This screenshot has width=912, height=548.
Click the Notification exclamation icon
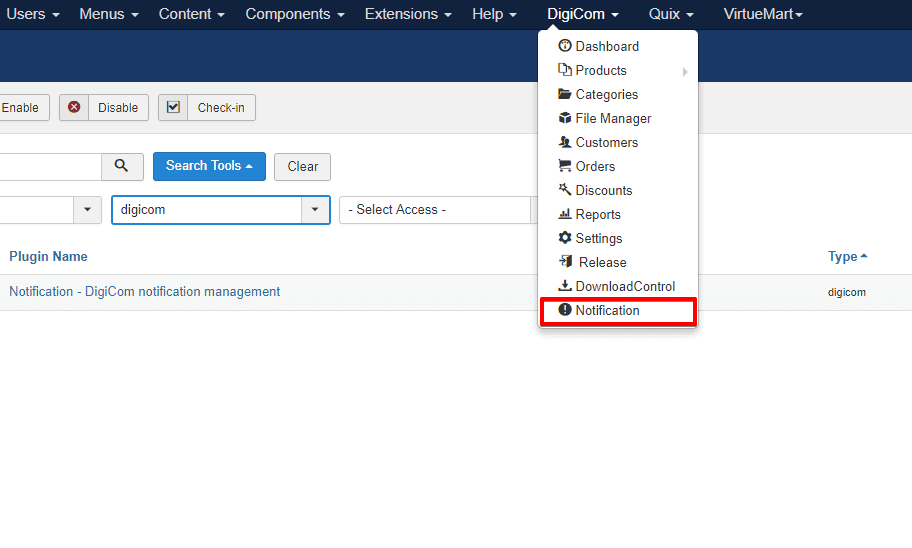click(x=565, y=310)
